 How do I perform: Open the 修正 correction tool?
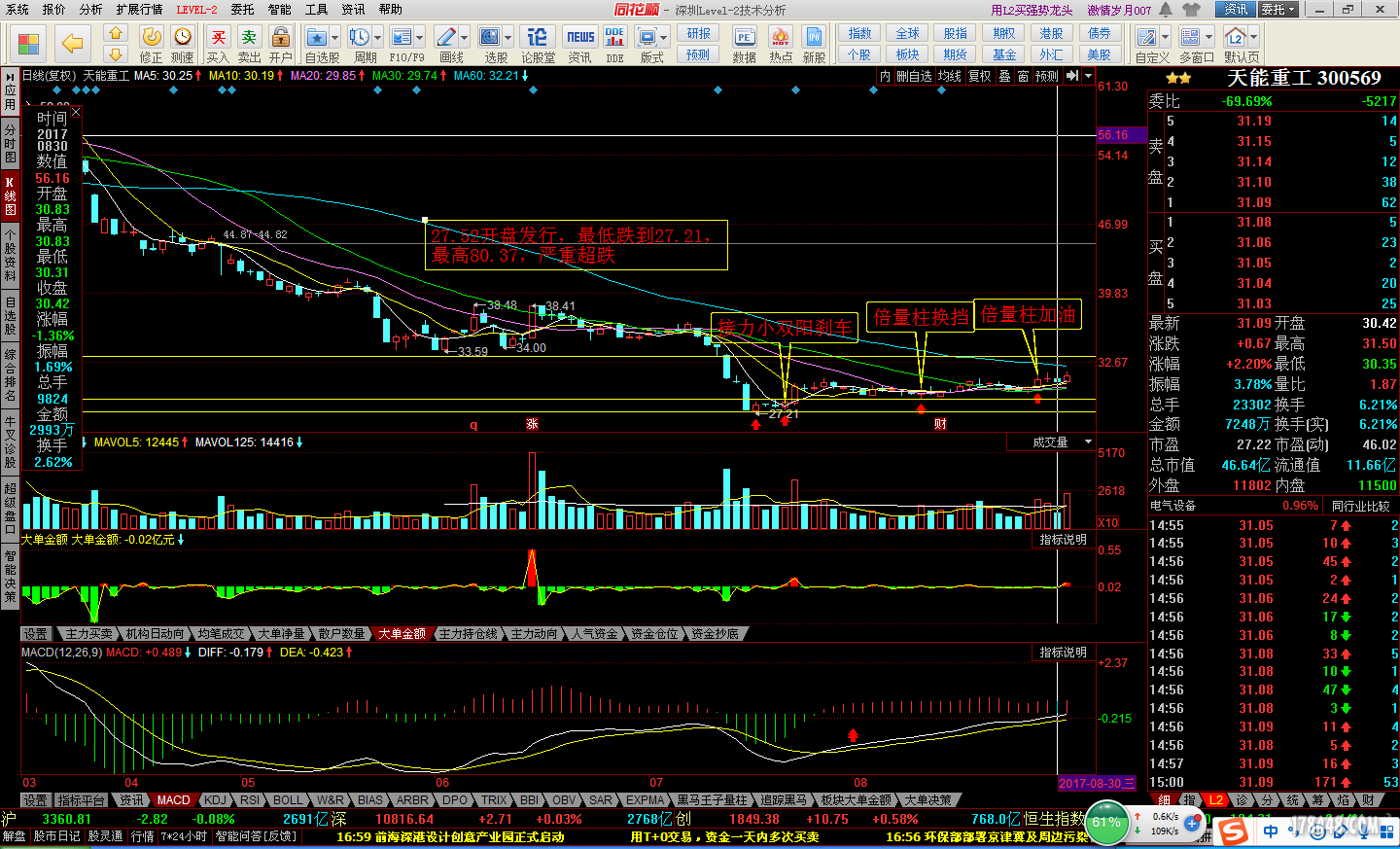[152, 44]
